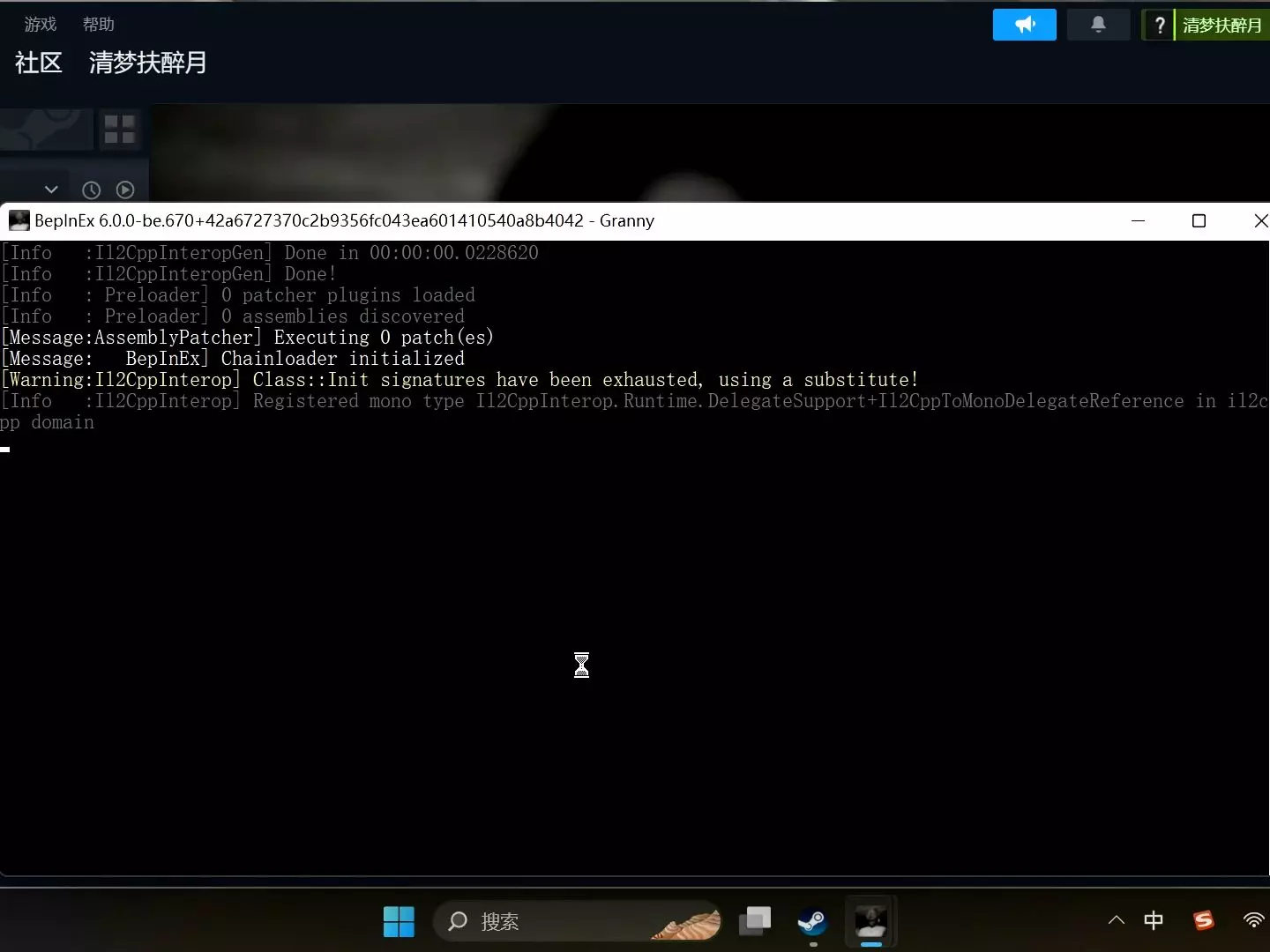Minimize the BepInEx console window
Viewport: 1270px width, 952px height.
[1139, 220]
